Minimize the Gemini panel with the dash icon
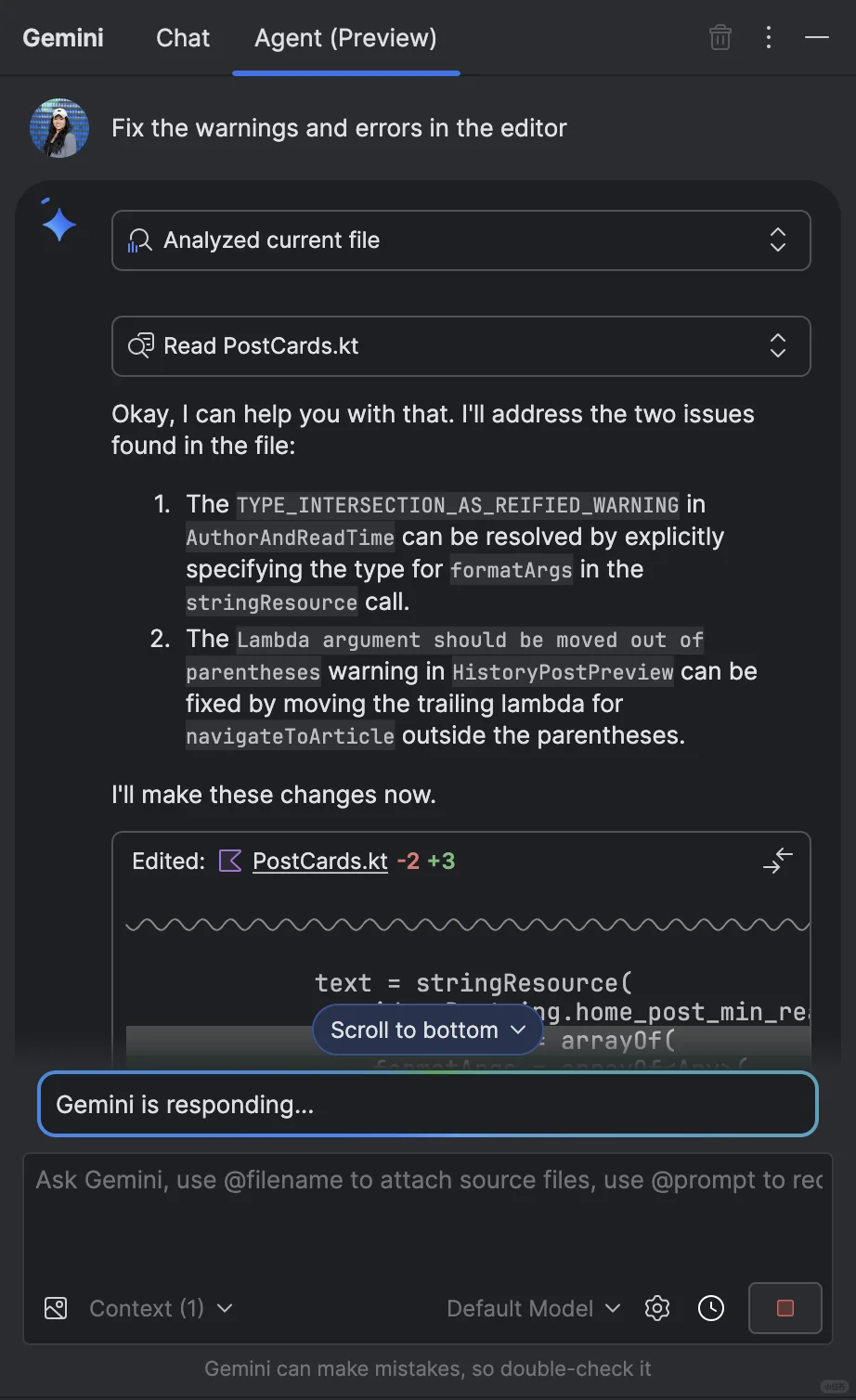Viewport: 856px width, 1400px height. pos(816,37)
